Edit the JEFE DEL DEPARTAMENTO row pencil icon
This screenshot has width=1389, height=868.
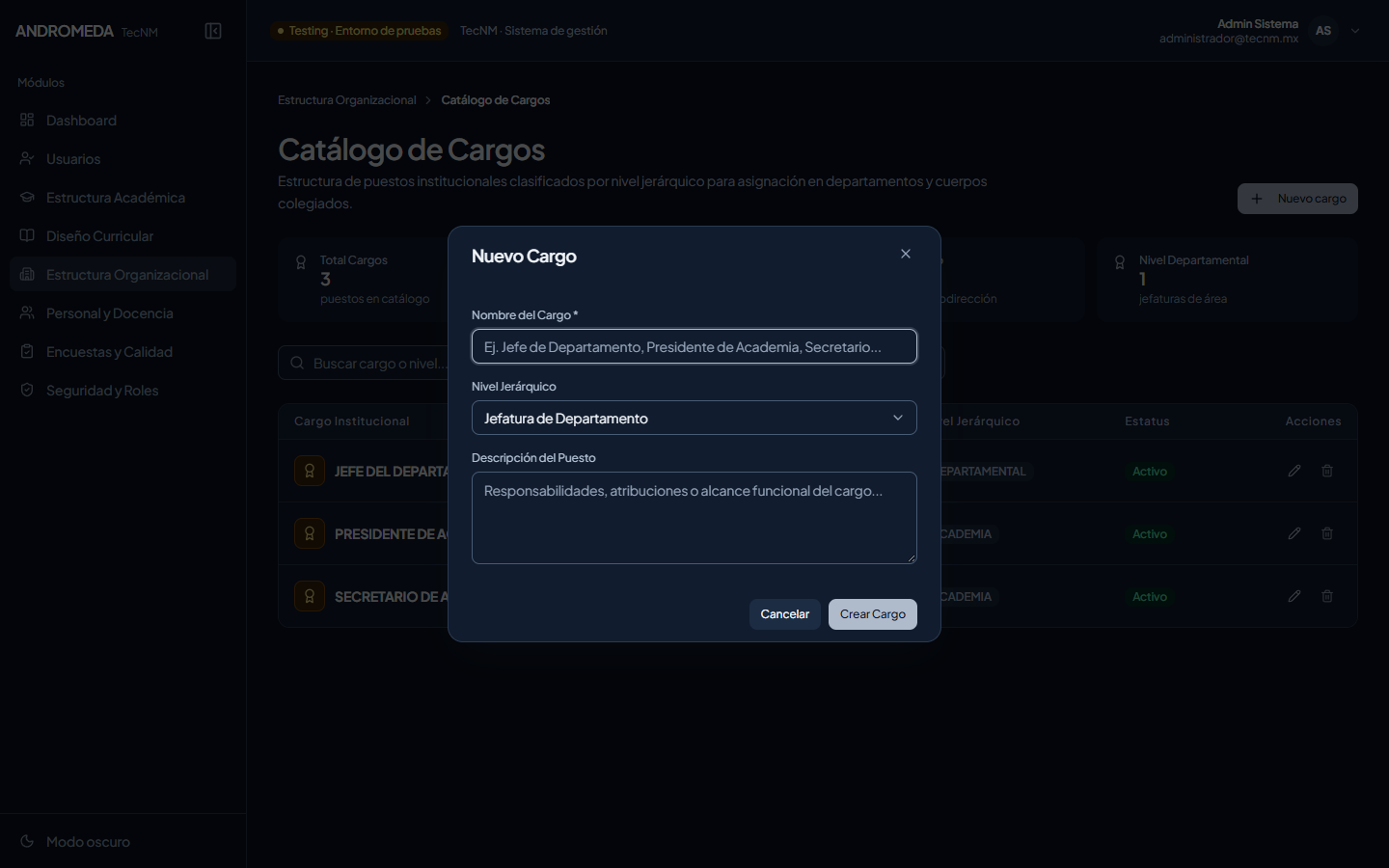(1294, 471)
